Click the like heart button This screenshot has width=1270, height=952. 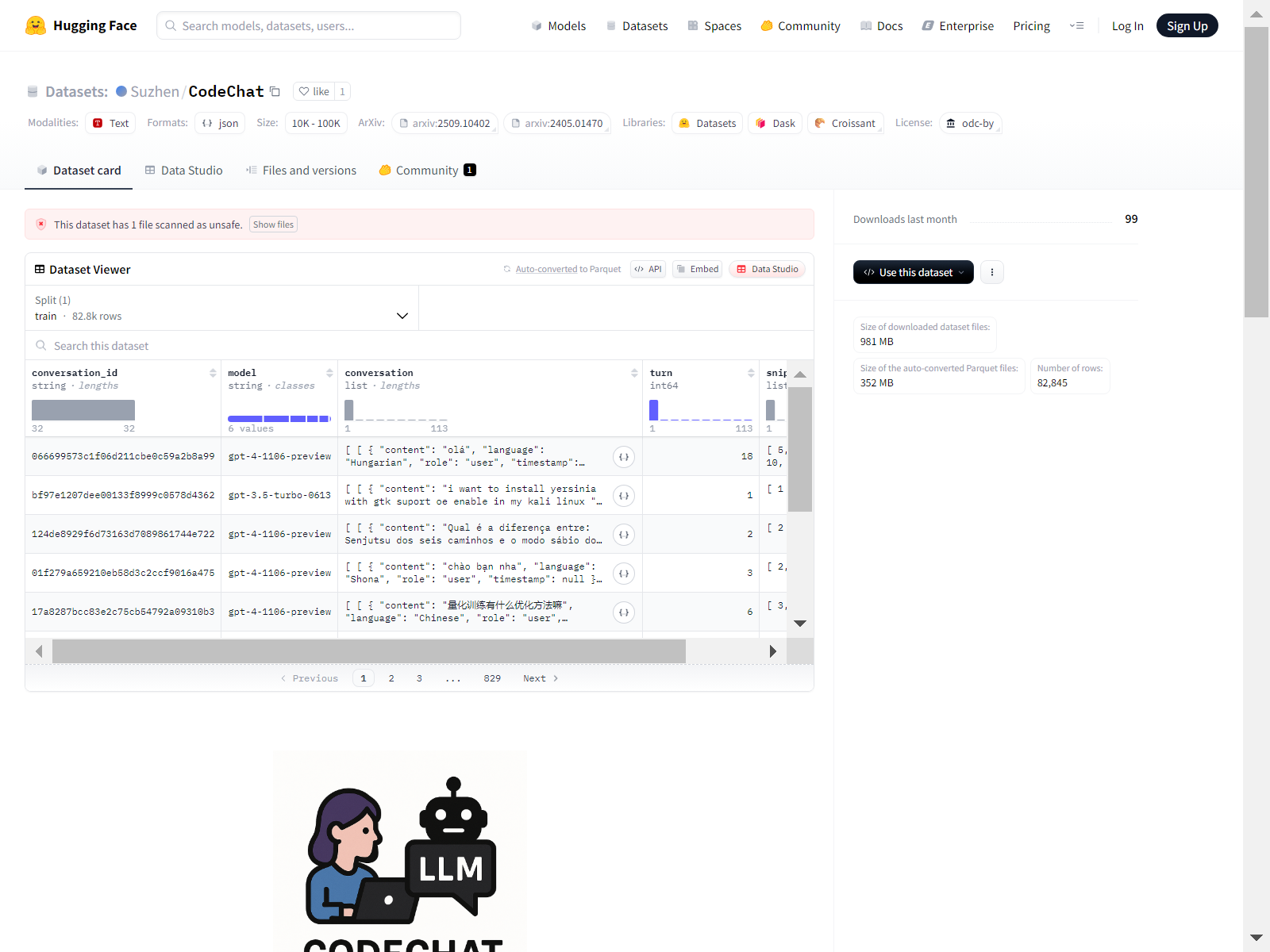(x=314, y=91)
